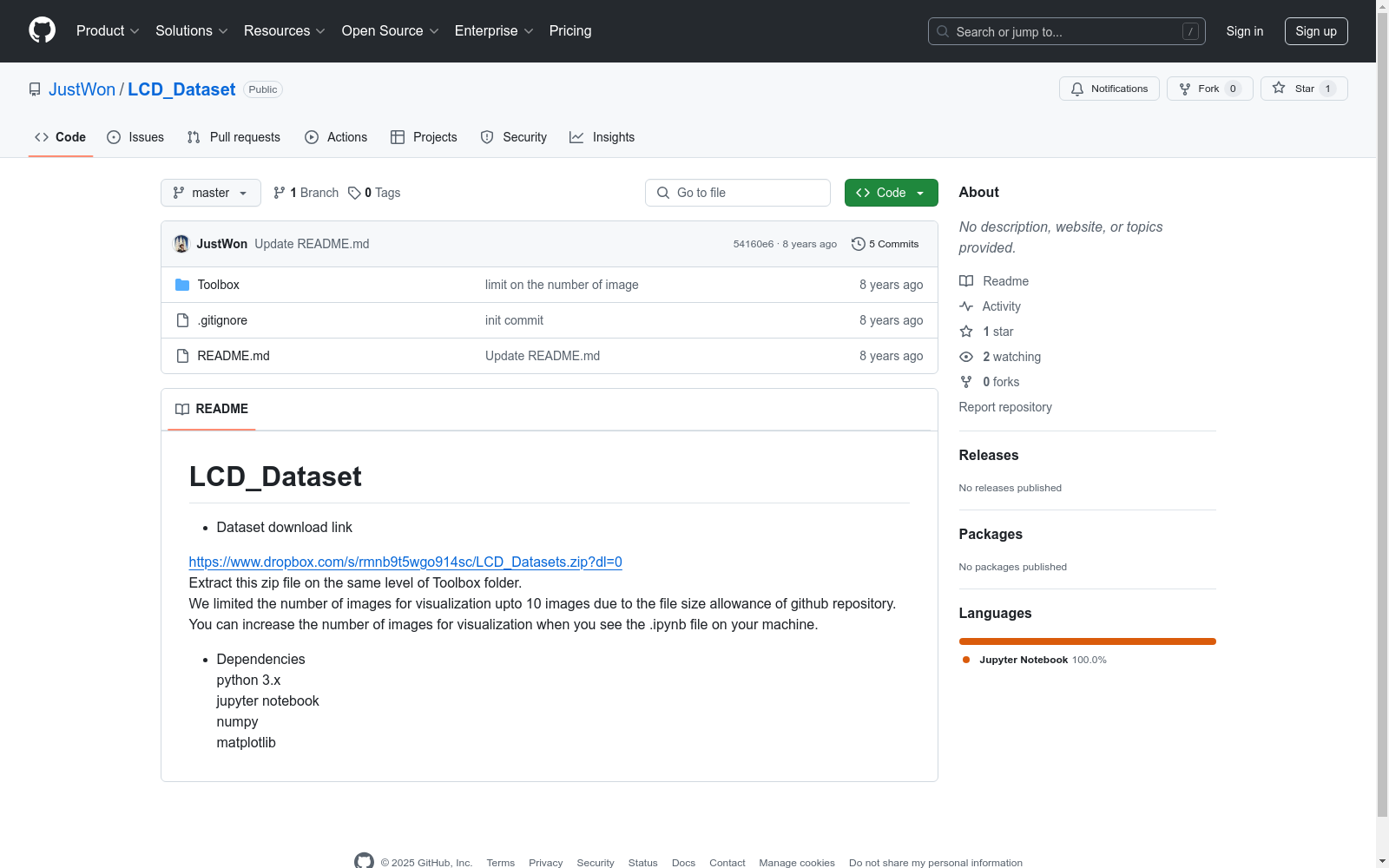Open the green Code dropdown button
The image size is (1389, 868).
click(891, 193)
